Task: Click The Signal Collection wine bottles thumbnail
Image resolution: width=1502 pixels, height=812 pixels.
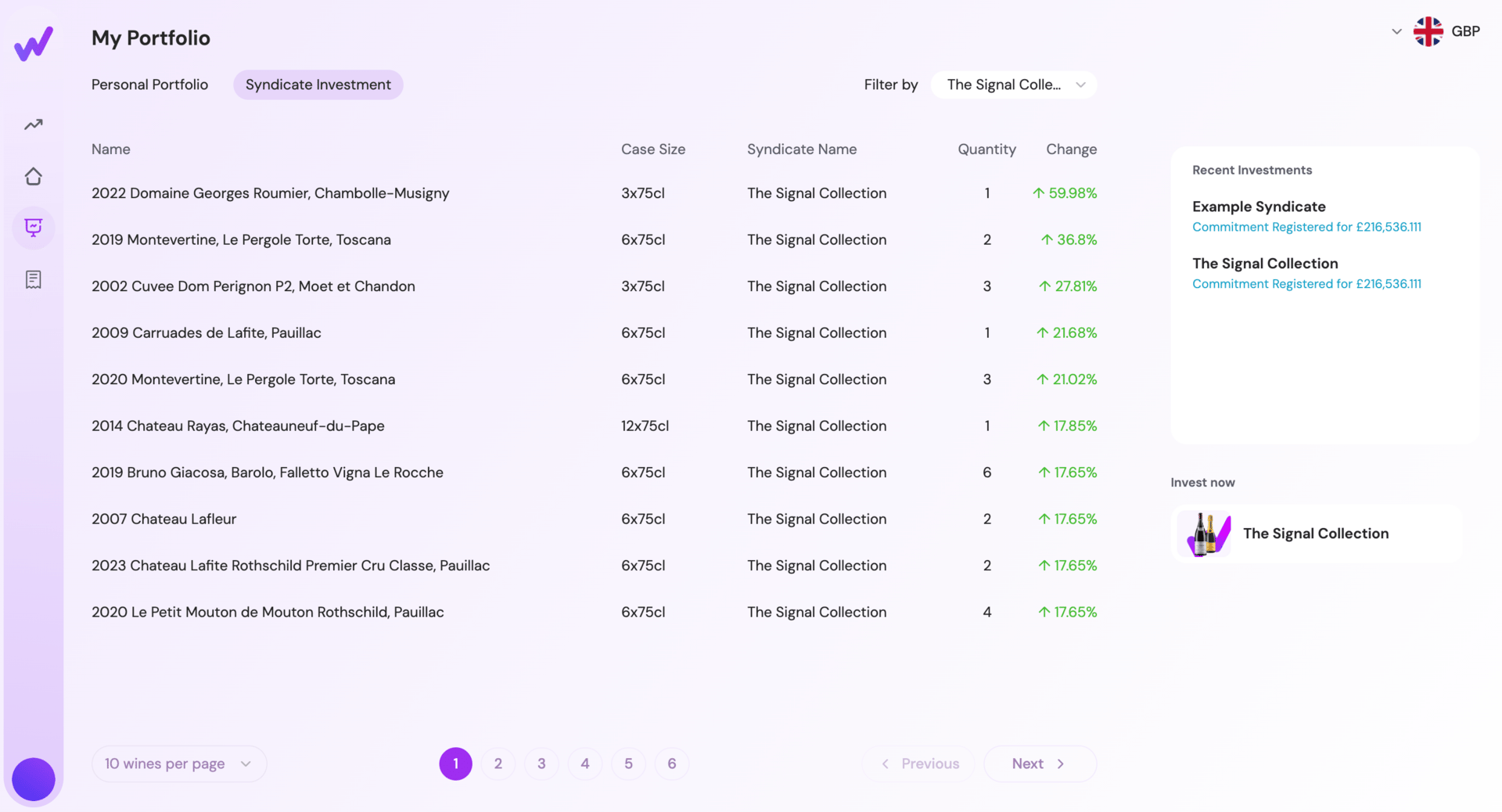Action: (x=1205, y=534)
